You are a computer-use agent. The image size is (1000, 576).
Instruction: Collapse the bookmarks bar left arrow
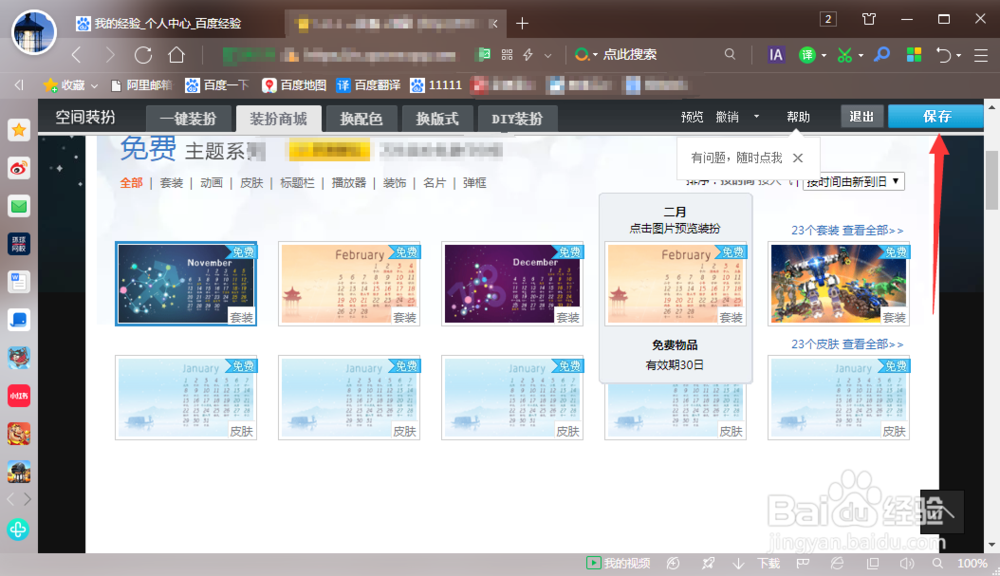(18, 85)
